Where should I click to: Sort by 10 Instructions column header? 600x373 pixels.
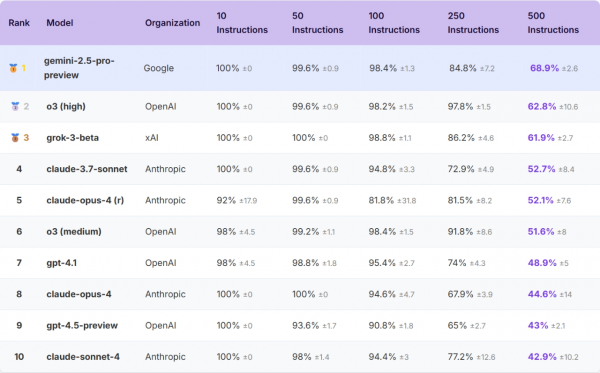[242, 23]
